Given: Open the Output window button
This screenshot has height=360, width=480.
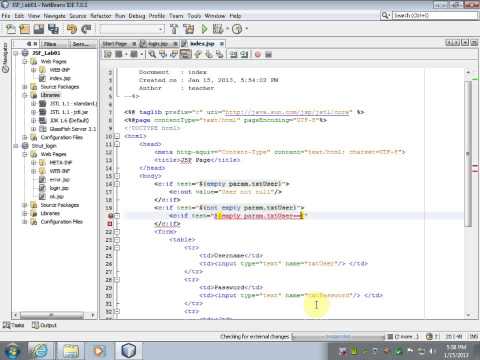Looking at the screenshot, I should 44,325.
